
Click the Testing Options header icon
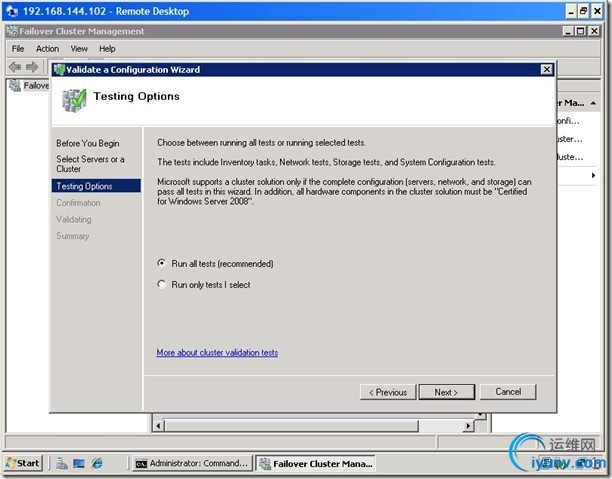[74, 100]
